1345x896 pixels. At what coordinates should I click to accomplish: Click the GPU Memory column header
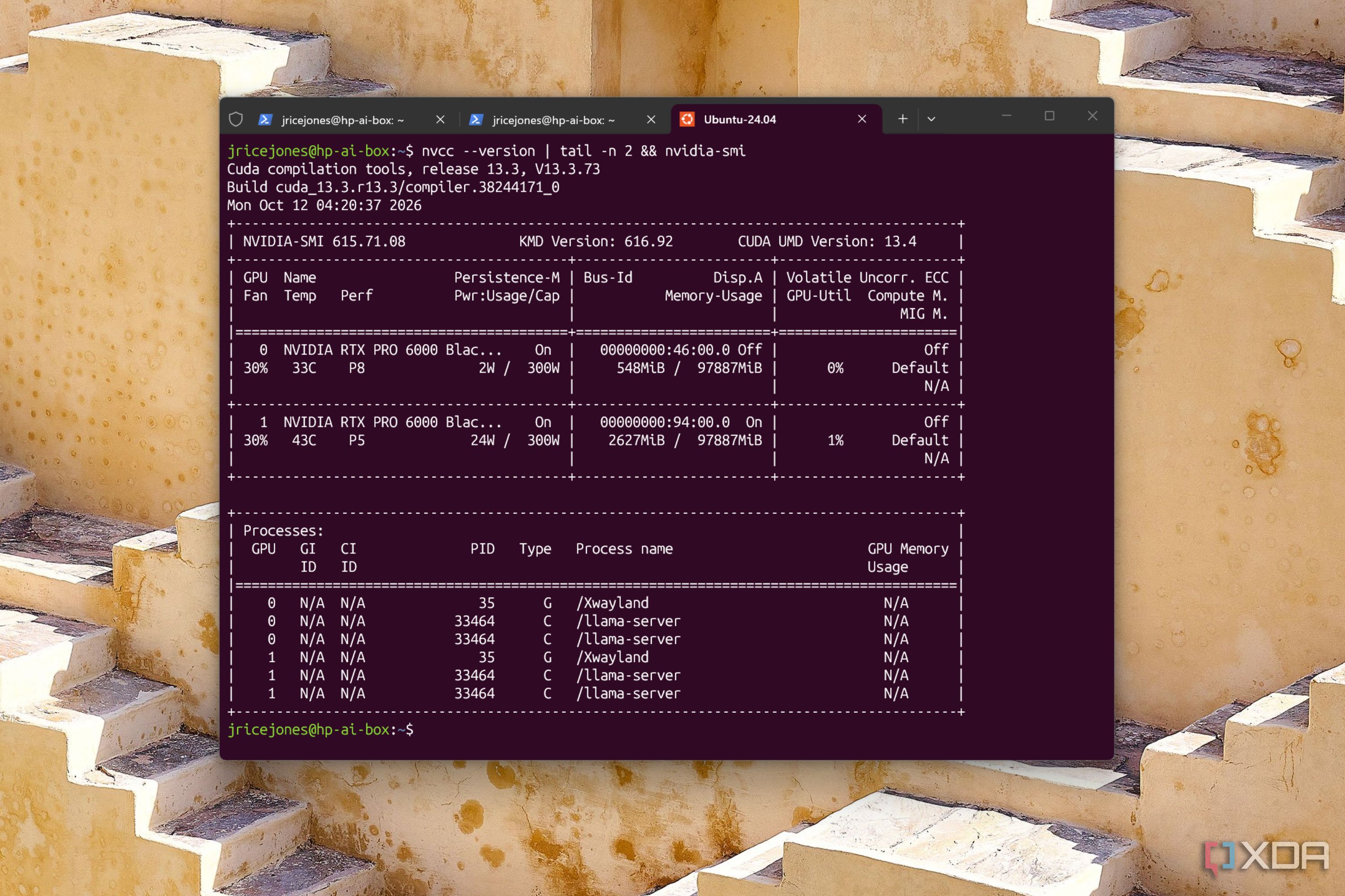click(908, 549)
